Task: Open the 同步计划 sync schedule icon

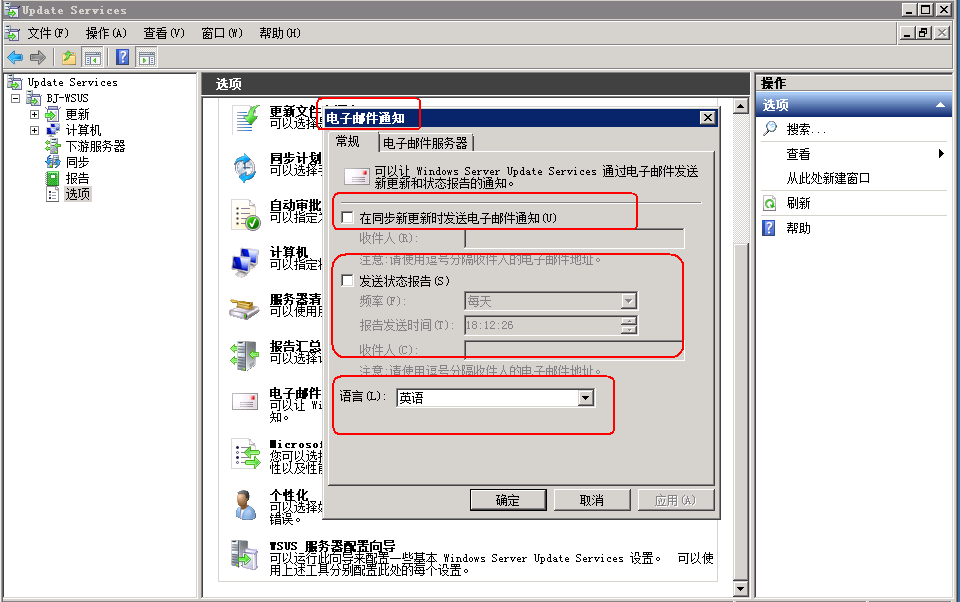Action: [x=246, y=168]
